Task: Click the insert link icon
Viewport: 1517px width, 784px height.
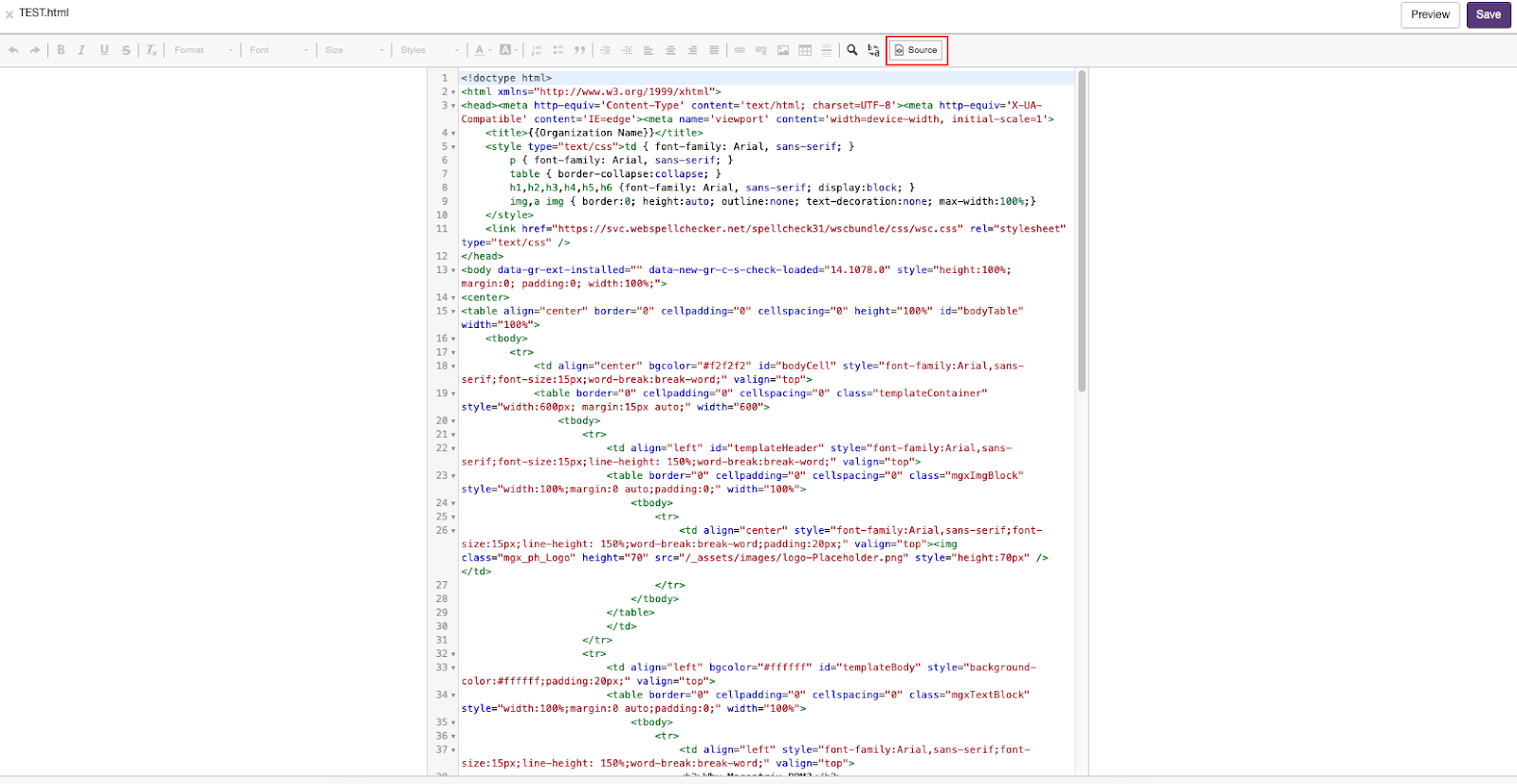Action: click(740, 50)
